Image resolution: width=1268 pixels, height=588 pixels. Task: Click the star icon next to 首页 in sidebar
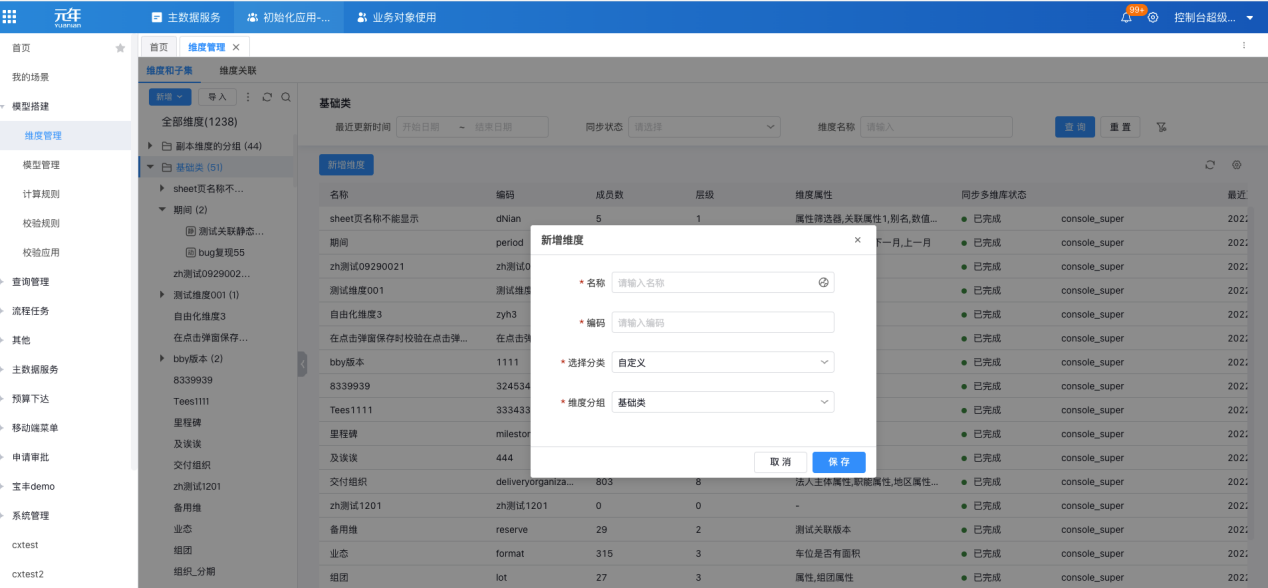tap(119, 46)
